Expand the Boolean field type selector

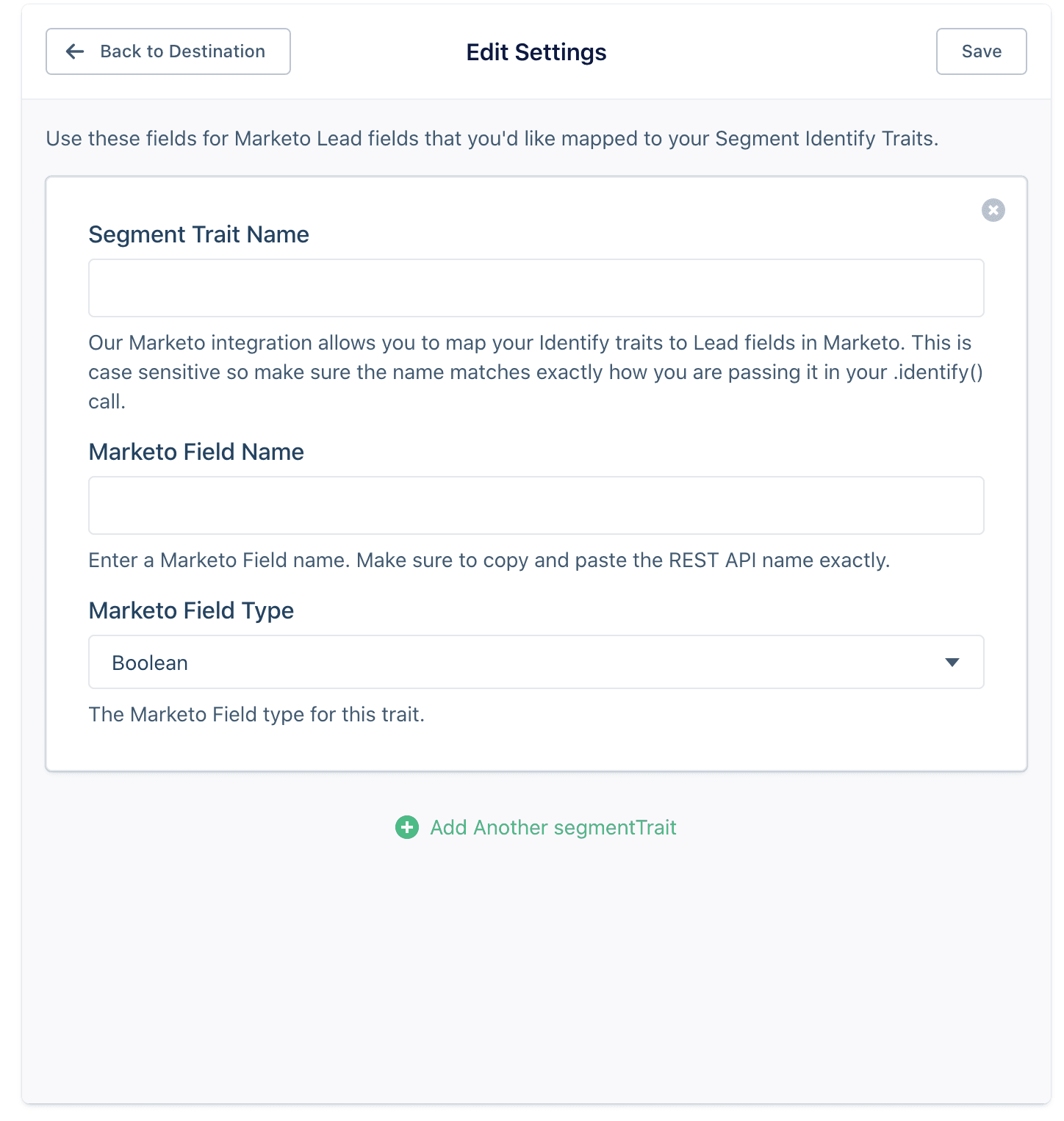536,662
